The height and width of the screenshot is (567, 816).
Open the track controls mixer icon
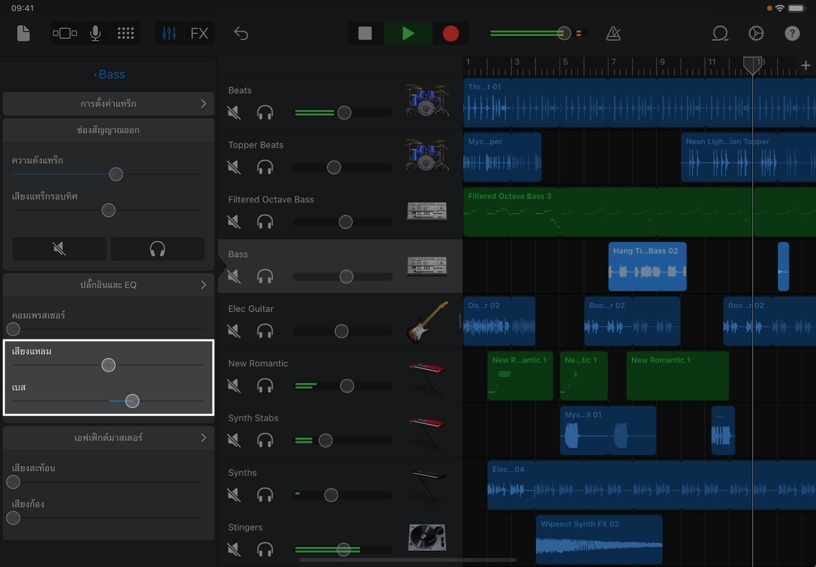coord(169,33)
